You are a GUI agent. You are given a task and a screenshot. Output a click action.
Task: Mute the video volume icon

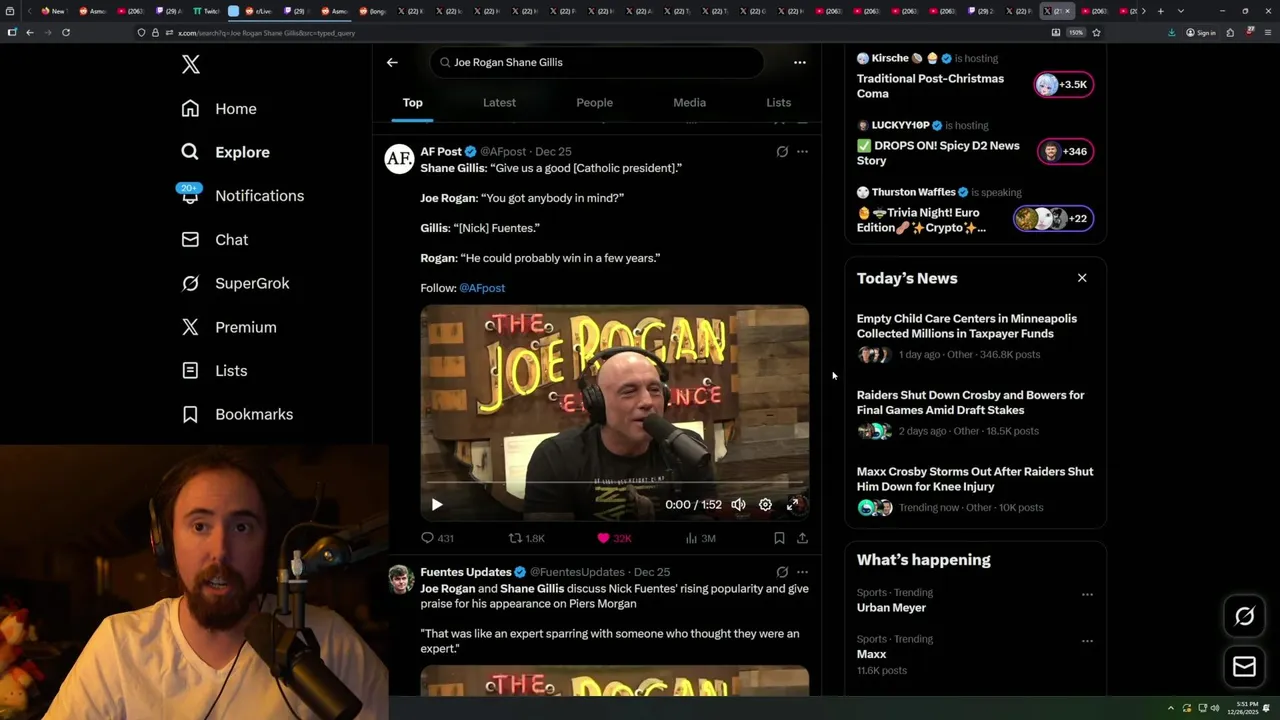coord(738,505)
